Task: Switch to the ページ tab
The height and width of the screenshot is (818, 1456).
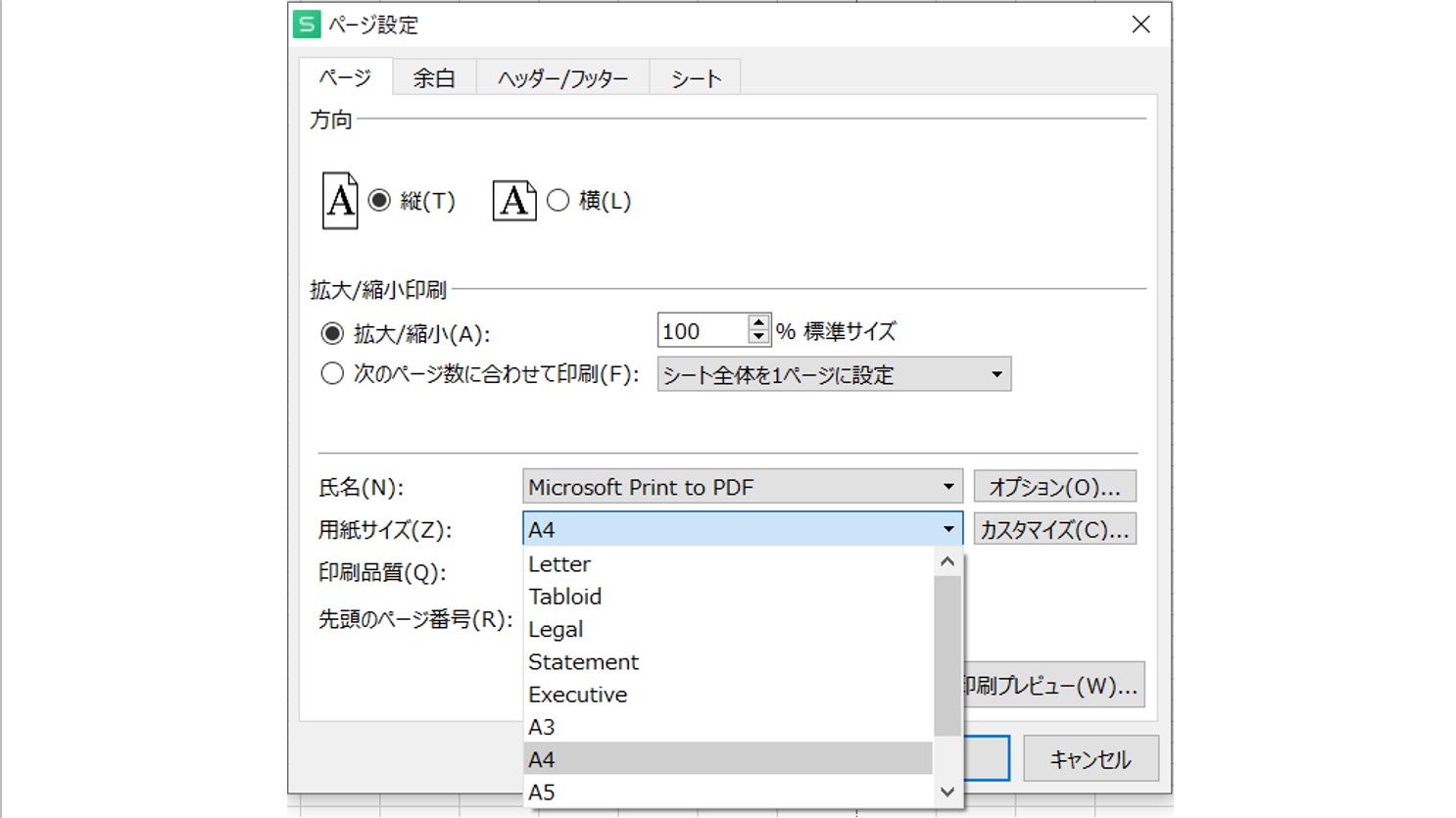Action: pos(346,77)
